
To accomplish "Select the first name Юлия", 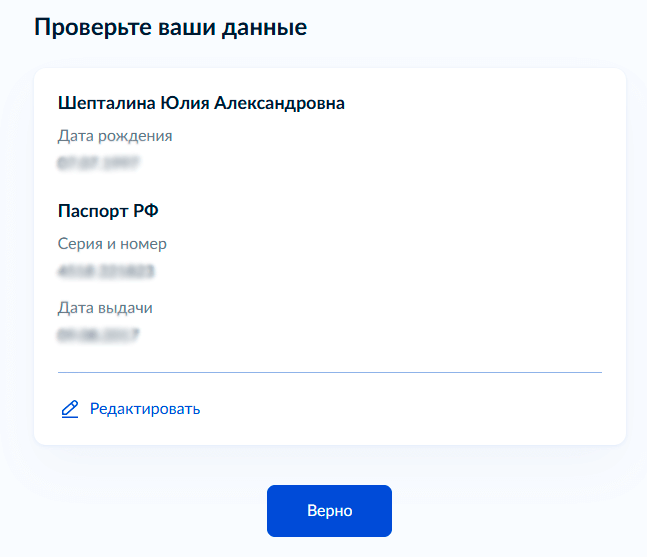I will pyautogui.click(x=185, y=103).
